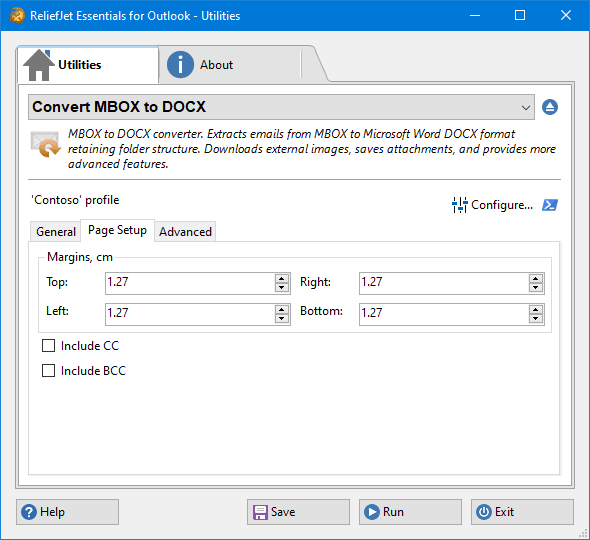Open Help with question mark button

point(67,512)
